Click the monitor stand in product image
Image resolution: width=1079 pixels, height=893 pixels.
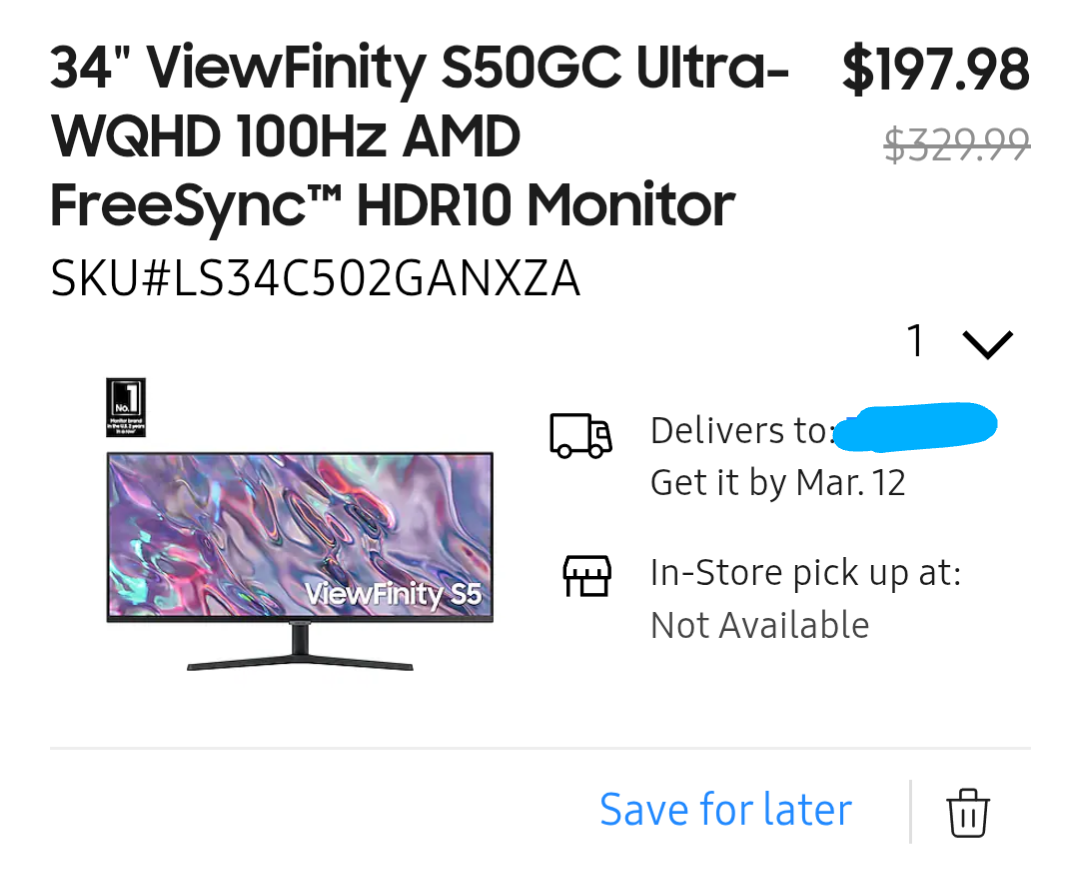coord(300,647)
